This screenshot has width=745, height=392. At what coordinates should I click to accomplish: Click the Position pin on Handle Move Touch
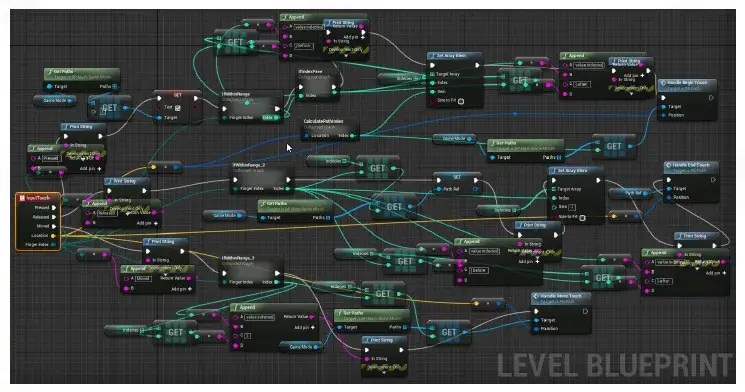click(x=536, y=329)
